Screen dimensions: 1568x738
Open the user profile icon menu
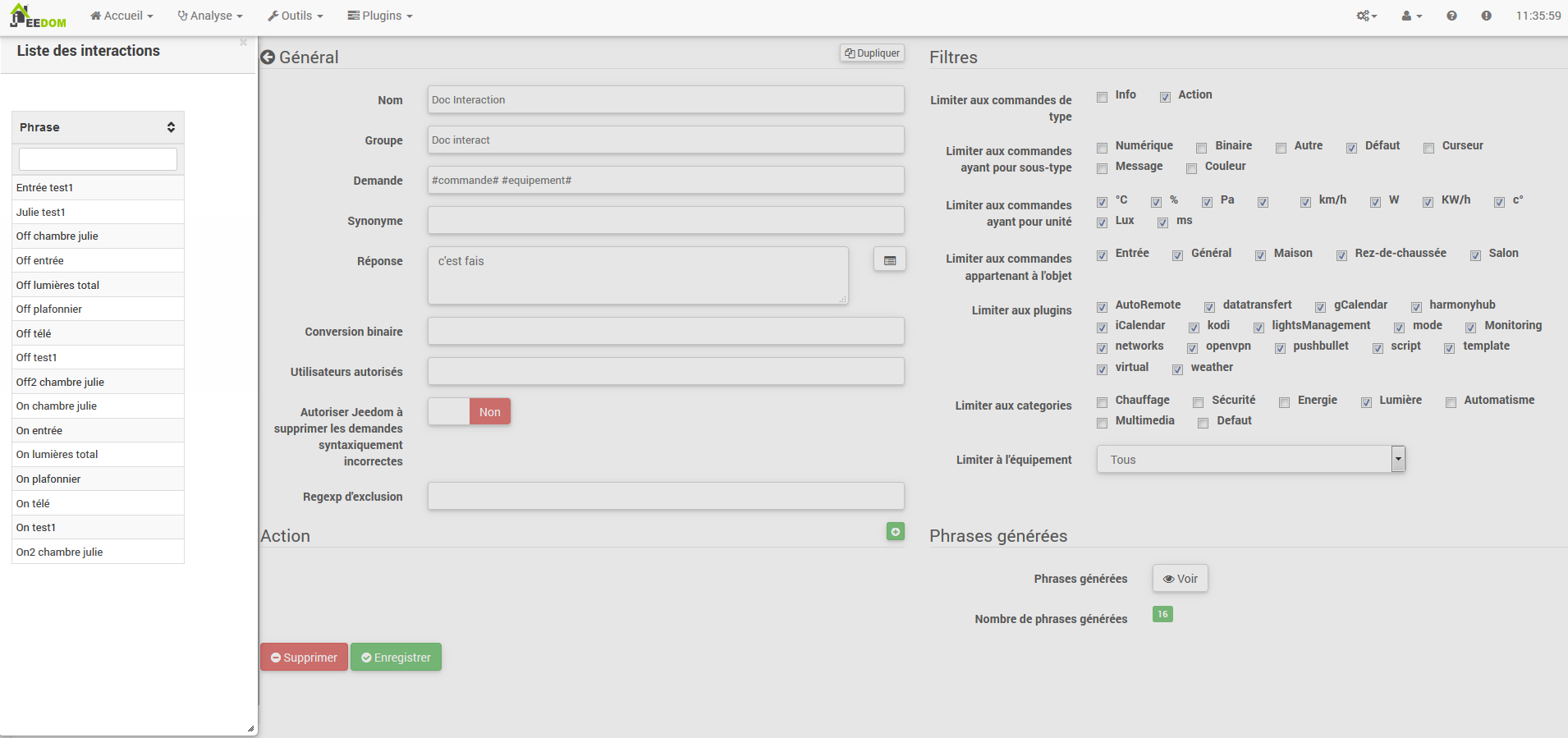point(1411,16)
